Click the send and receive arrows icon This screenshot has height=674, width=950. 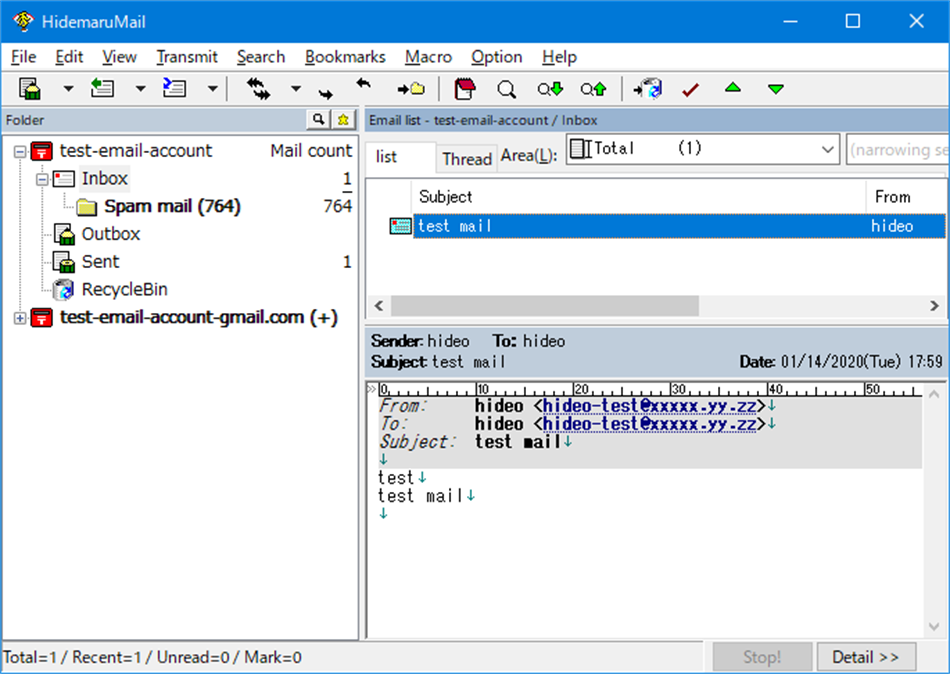tap(259, 88)
